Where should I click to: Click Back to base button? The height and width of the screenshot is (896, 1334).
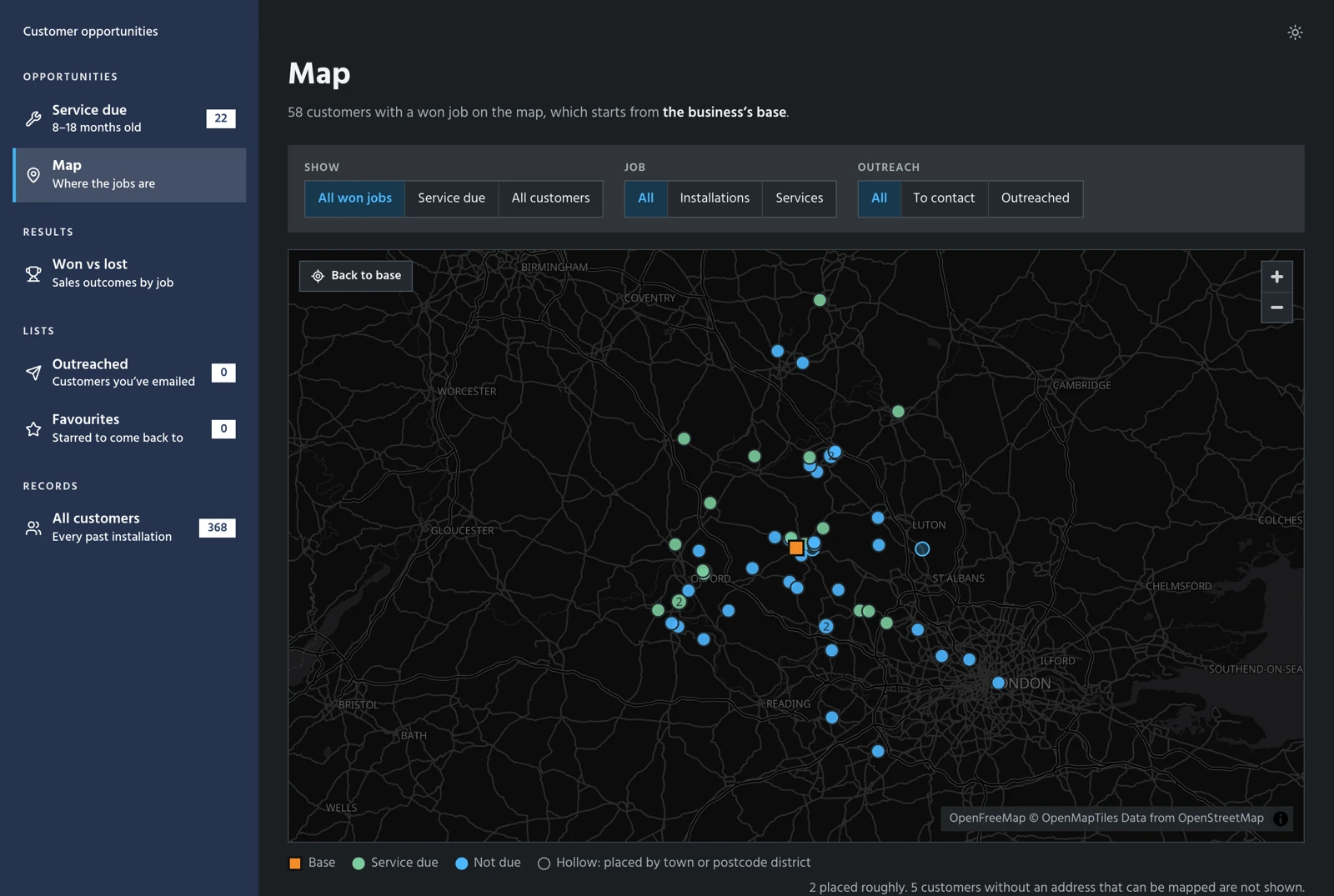tap(356, 276)
